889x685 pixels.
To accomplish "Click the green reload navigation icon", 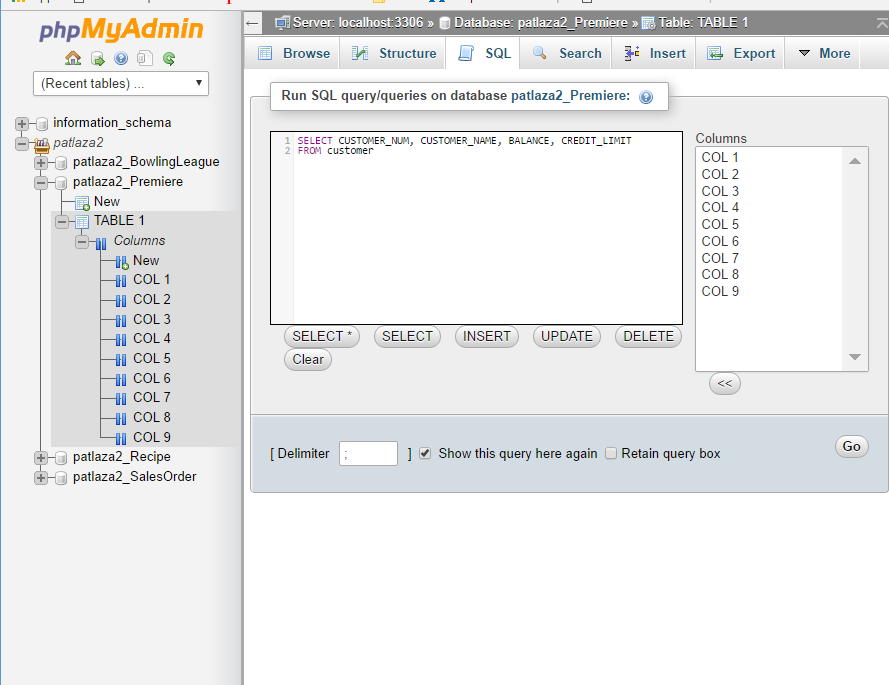I will coord(168,58).
